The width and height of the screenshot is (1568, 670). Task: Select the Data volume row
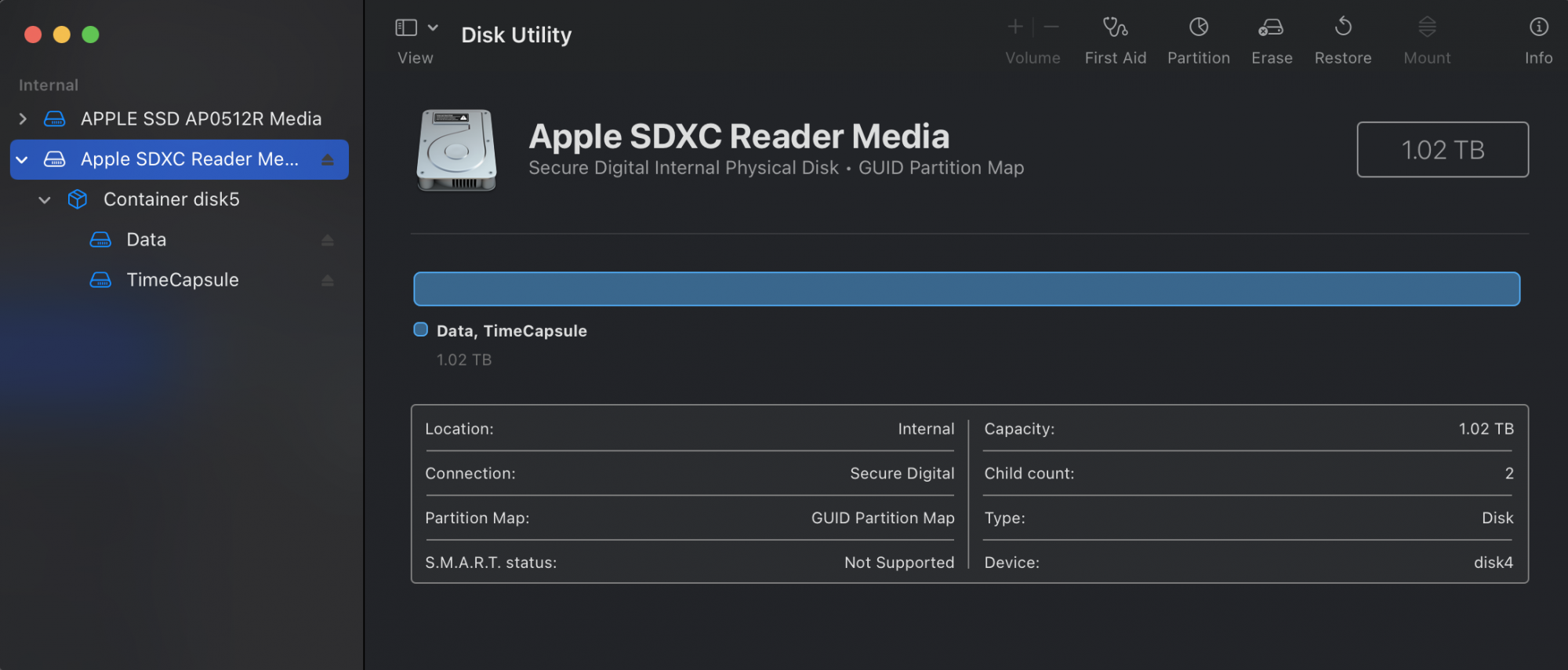tap(179, 239)
